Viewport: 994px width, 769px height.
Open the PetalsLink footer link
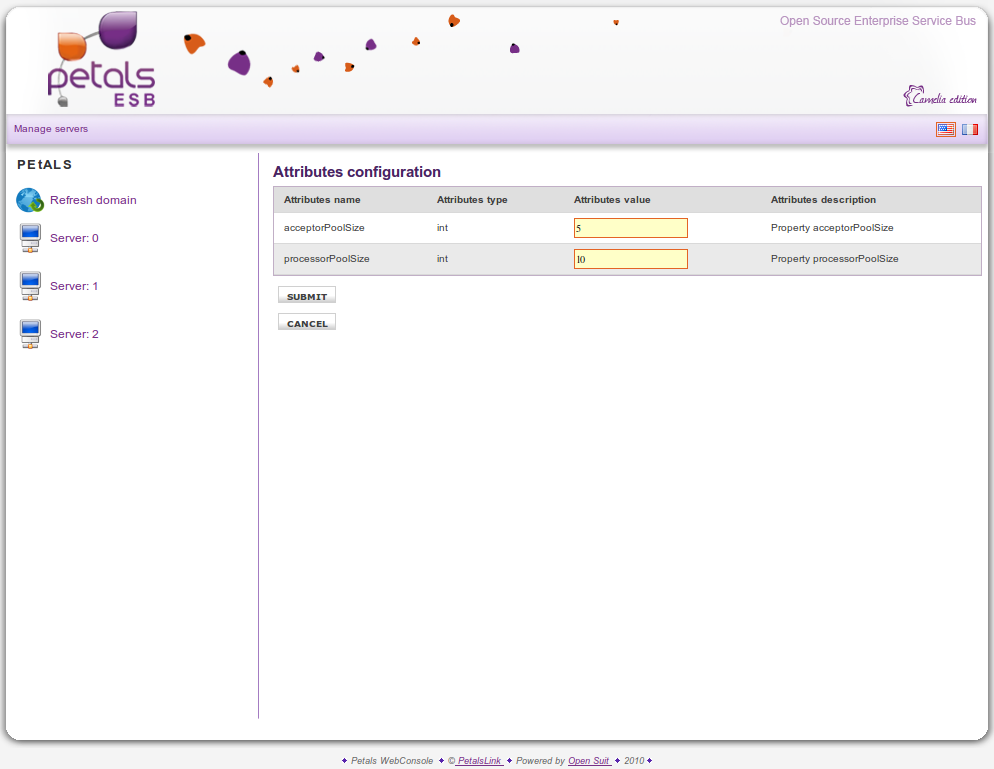(x=479, y=761)
